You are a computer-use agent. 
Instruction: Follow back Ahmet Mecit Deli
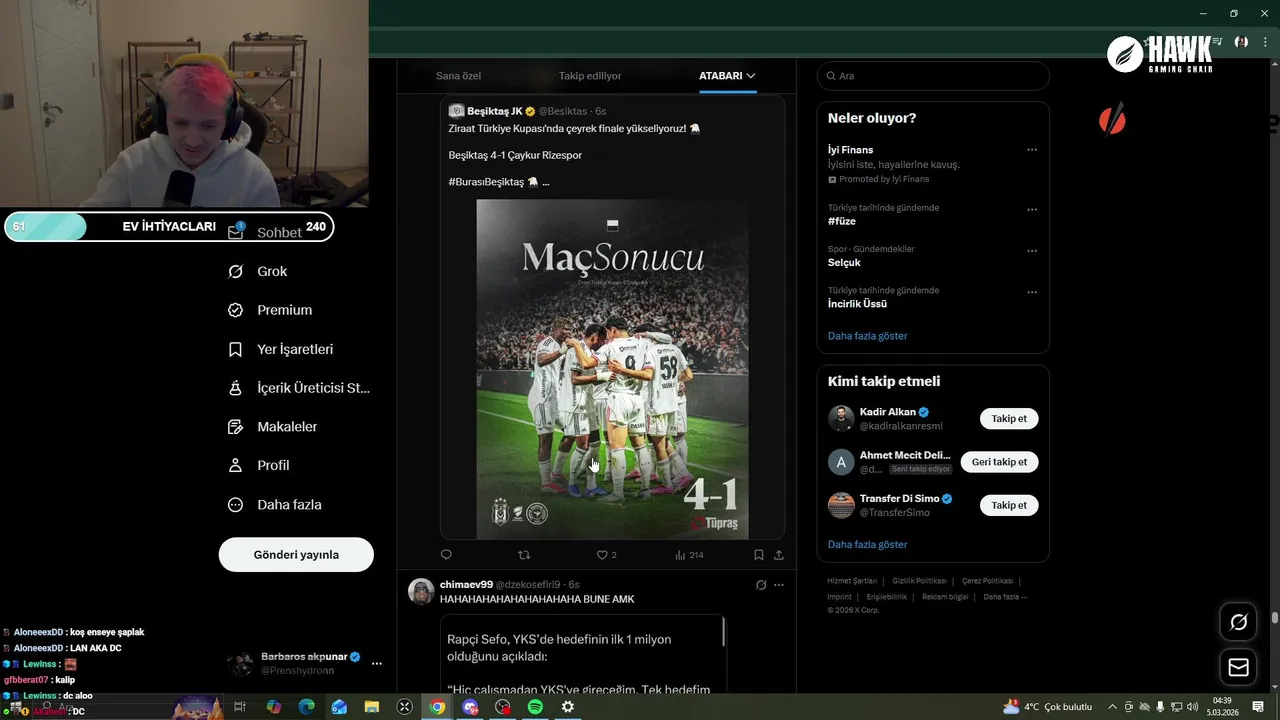[x=1000, y=462]
